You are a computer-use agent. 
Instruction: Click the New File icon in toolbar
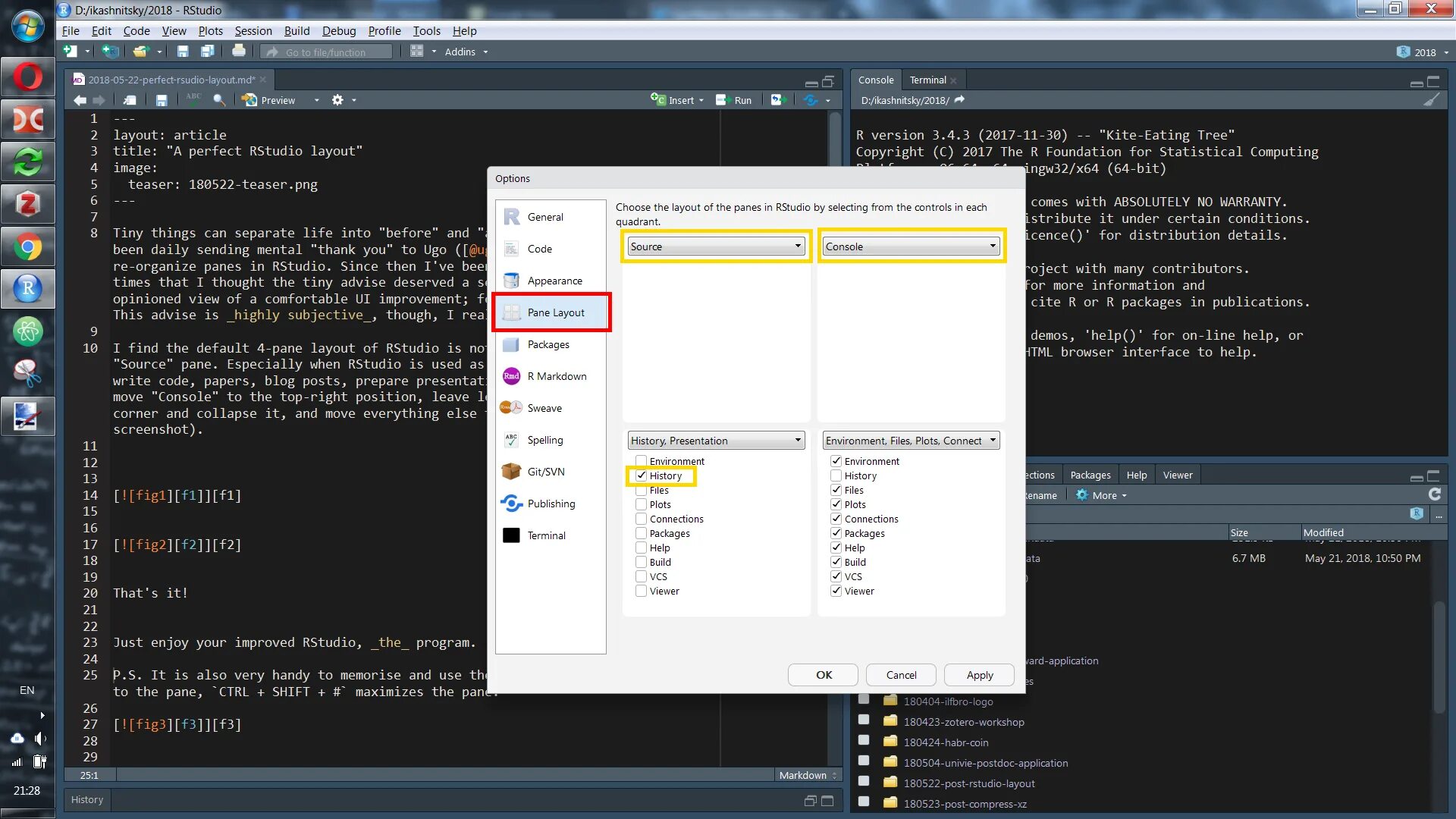[x=71, y=52]
